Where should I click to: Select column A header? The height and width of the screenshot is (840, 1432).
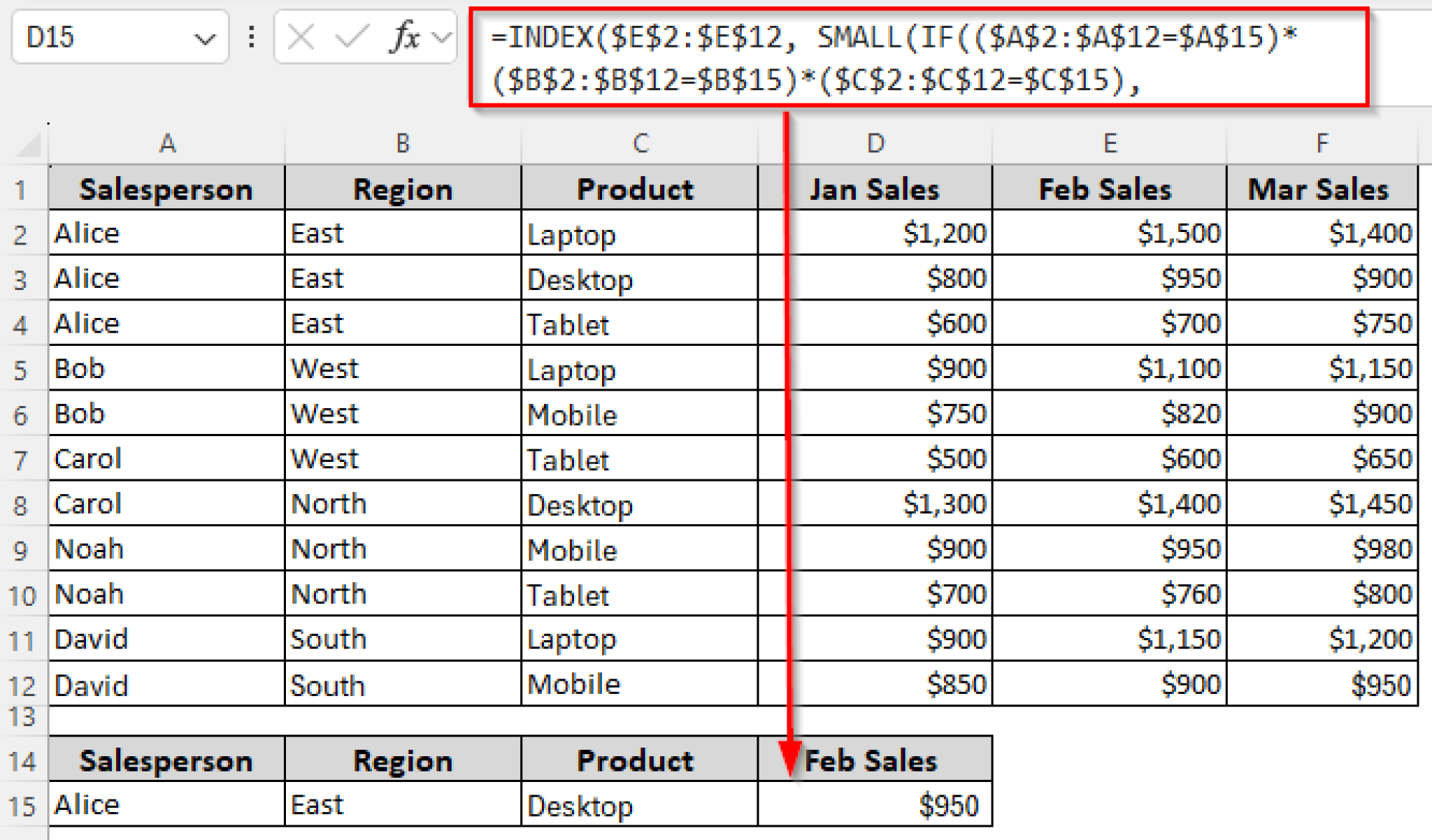[x=166, y=143]
